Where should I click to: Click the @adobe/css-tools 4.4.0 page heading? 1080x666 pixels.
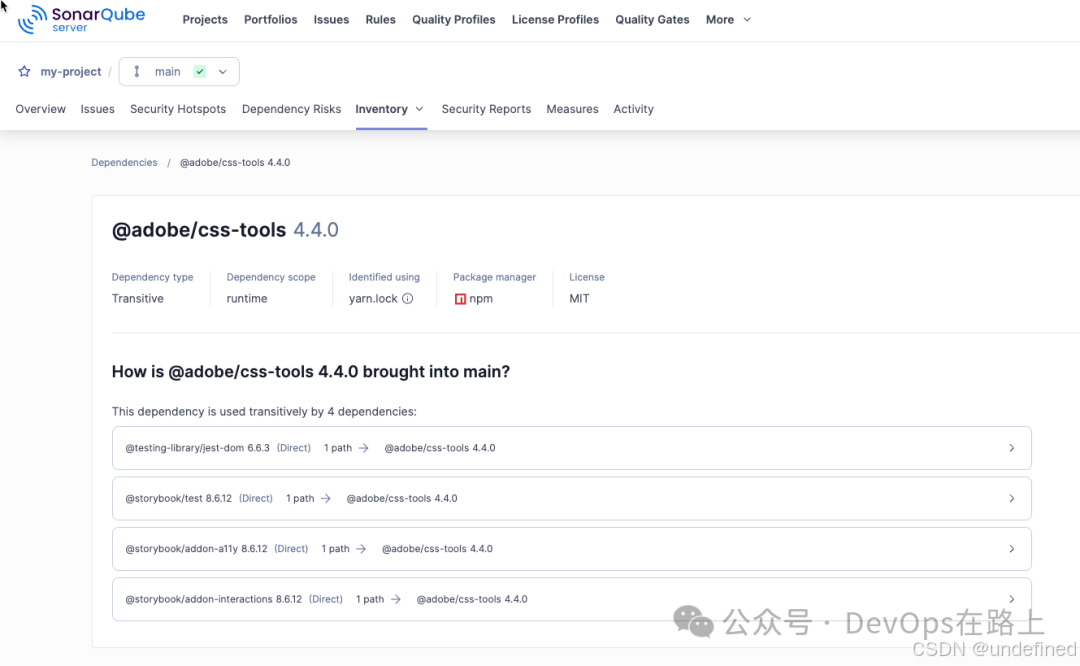point(225,230)
